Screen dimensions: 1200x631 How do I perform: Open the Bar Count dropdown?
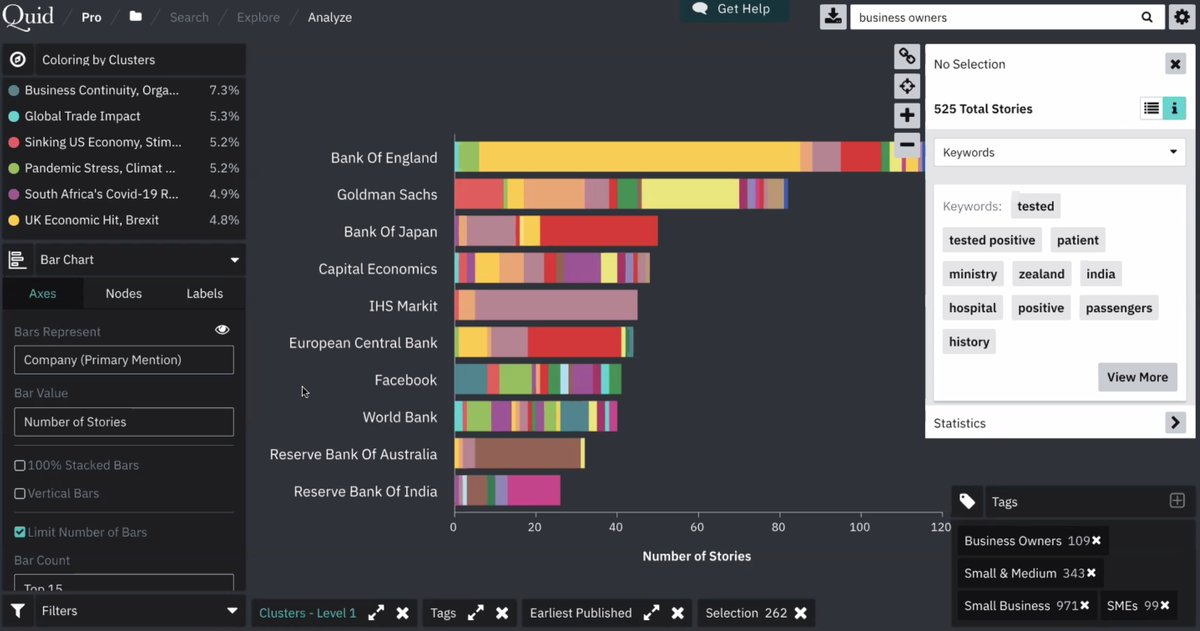tap(124, 582)
